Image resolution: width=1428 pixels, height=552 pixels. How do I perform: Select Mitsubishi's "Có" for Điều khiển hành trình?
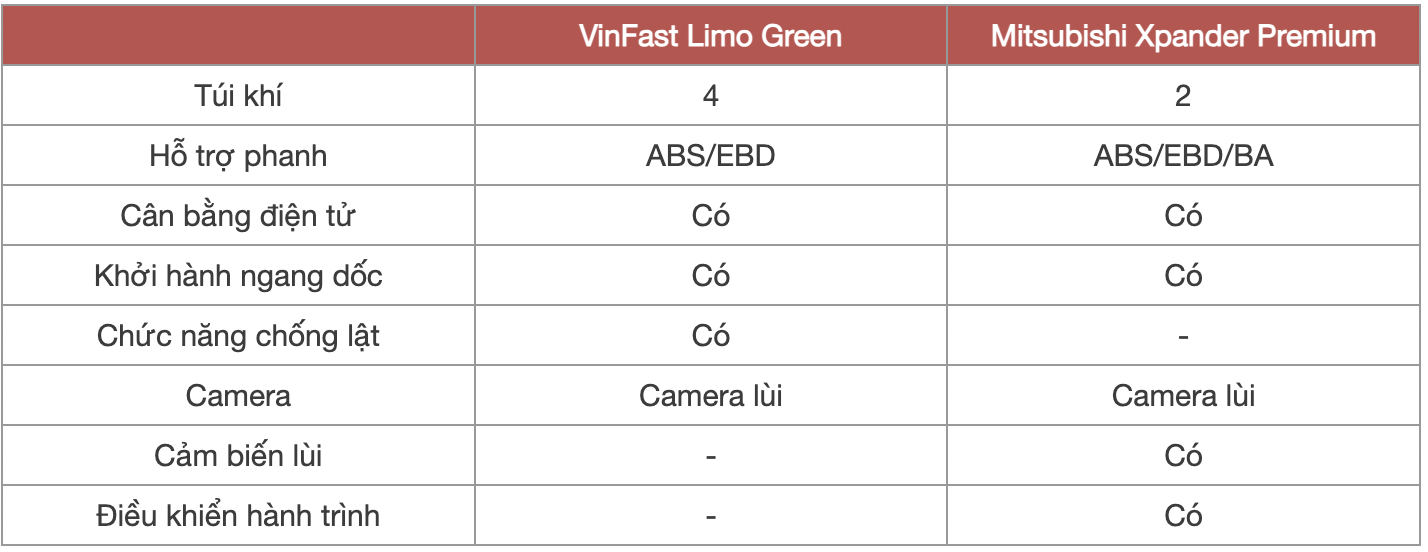1183,516
